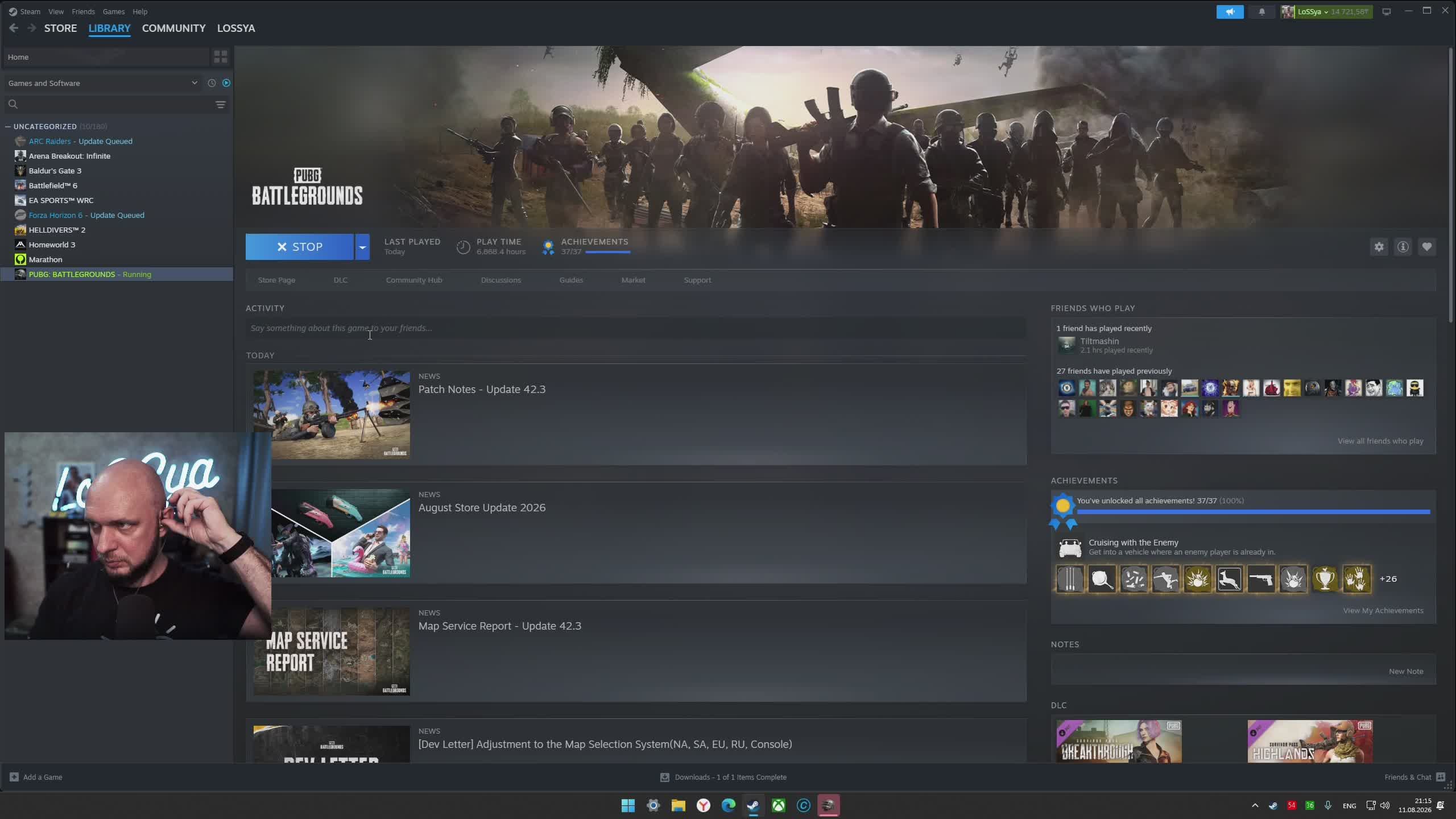Go to the STORE tab
The width and height of the screenshot is (1456, 819).
(x=60, y=28)
